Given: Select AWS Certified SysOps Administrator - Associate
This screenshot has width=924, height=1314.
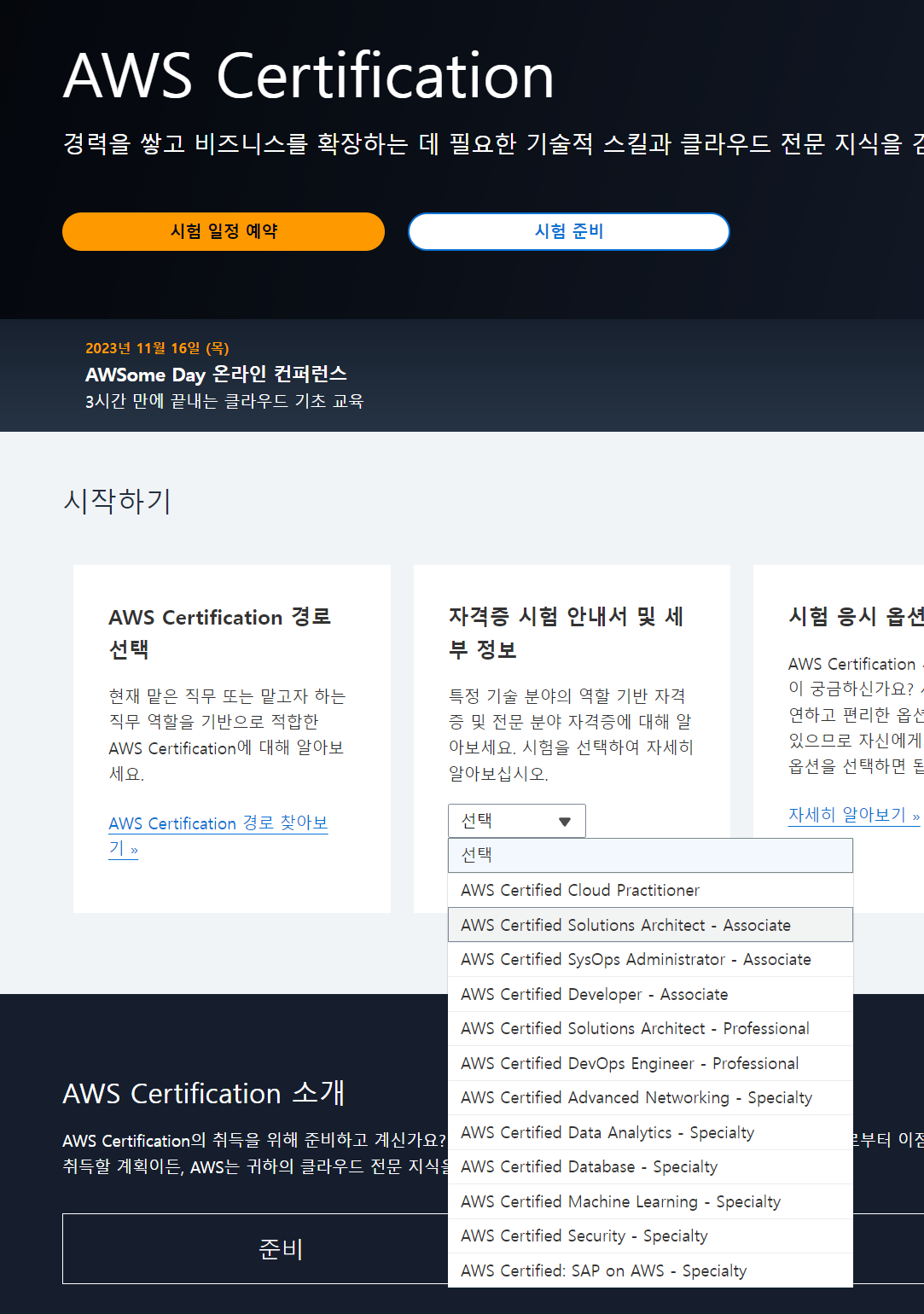Looking at the screenshot, I should (650, 959).
